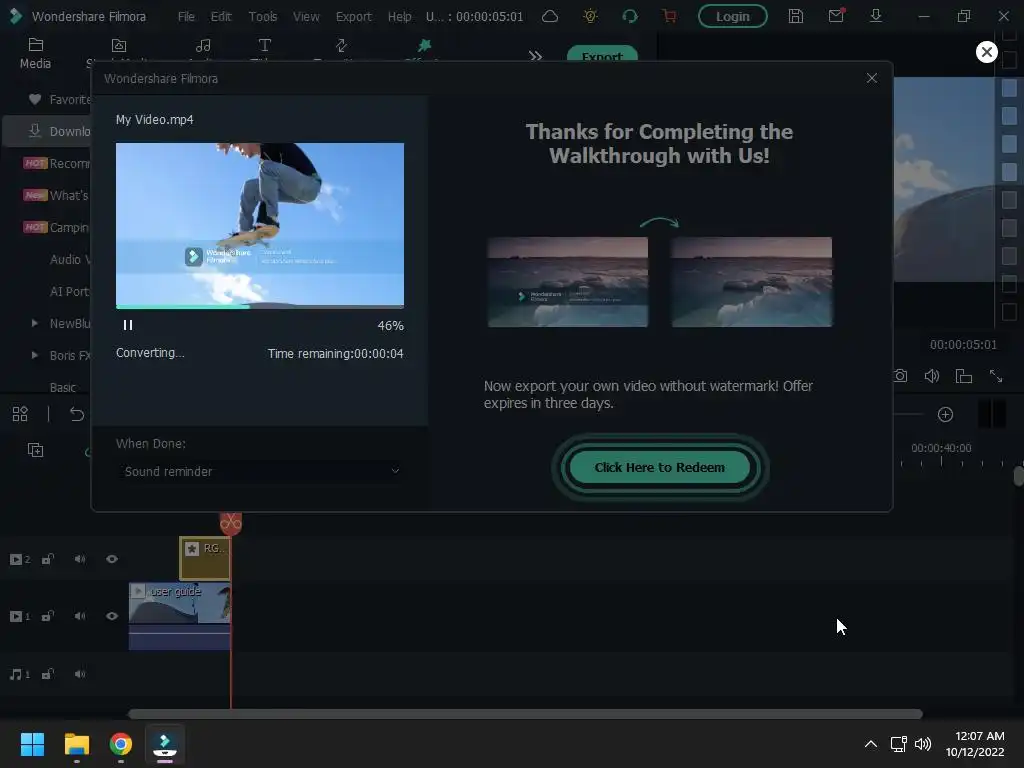Click the download icon in title bar
Image resolution: width=1024 pixels, height=768 pixels.
click(x=876, y=16)
